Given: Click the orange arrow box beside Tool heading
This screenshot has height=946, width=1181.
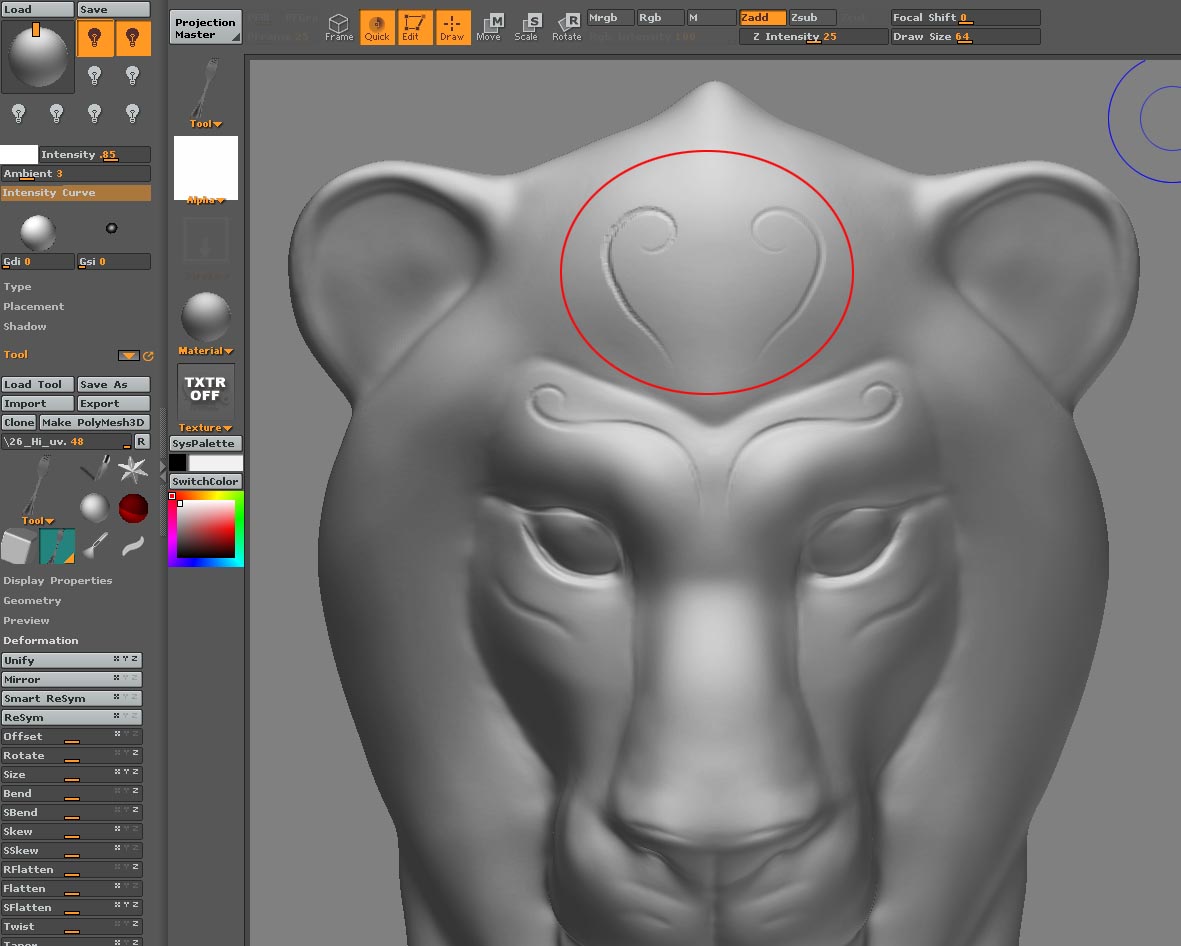Looking at the screenshot, I should pyautogui.click(x=129, y=356).
